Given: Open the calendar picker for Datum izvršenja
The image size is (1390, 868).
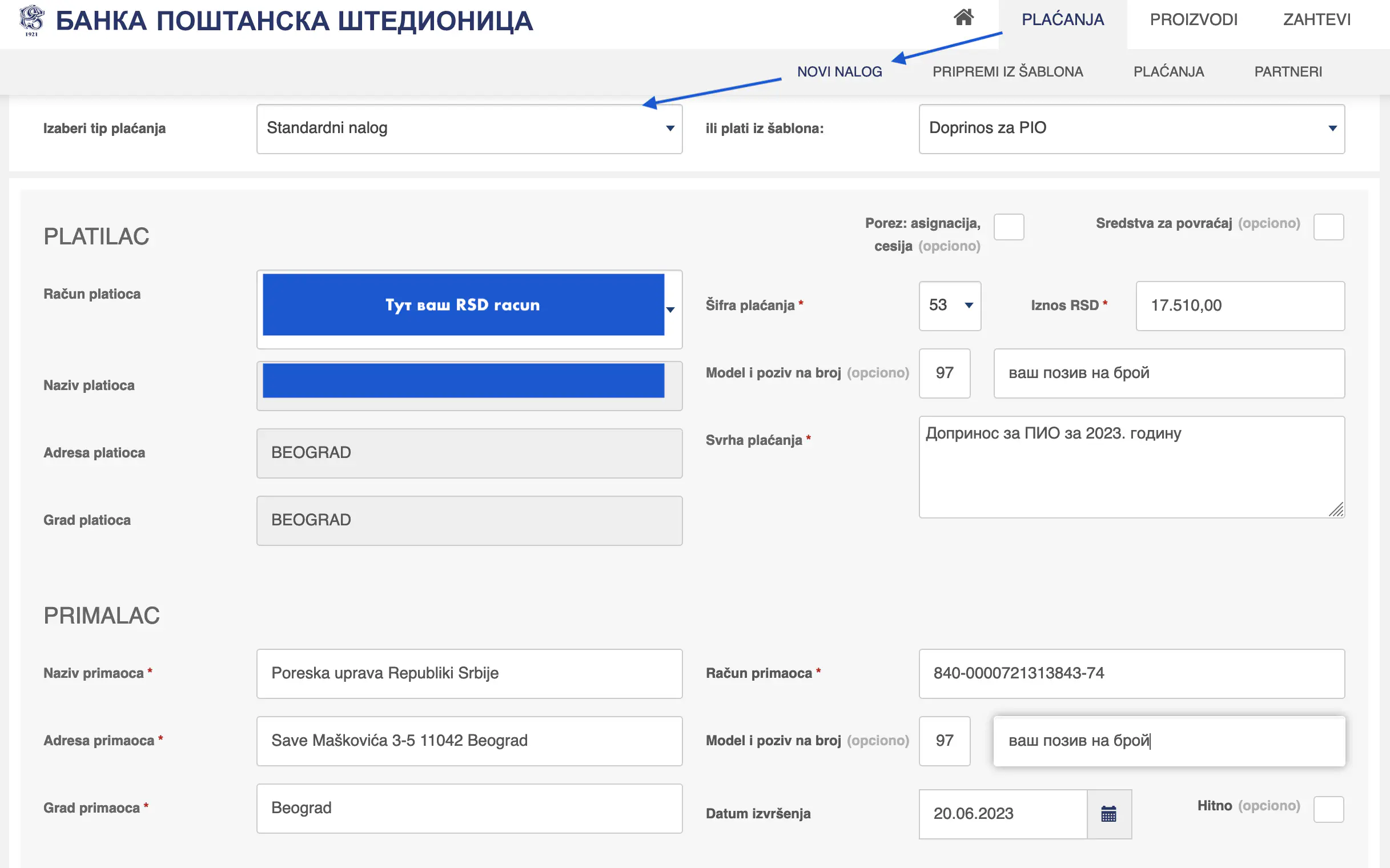Looking at the screenshot, I should (1108, 813).
